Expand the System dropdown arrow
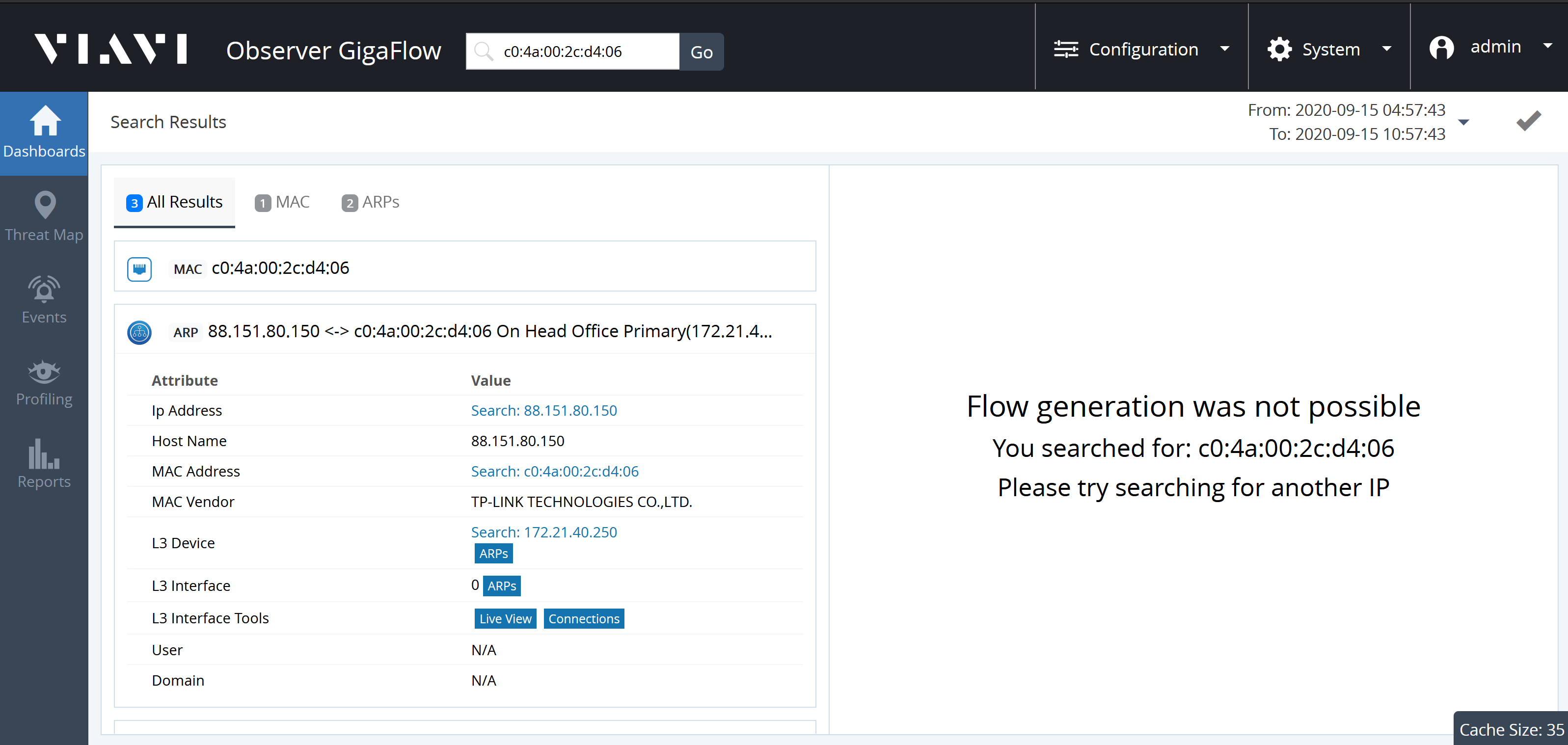 coord(1387,49)
